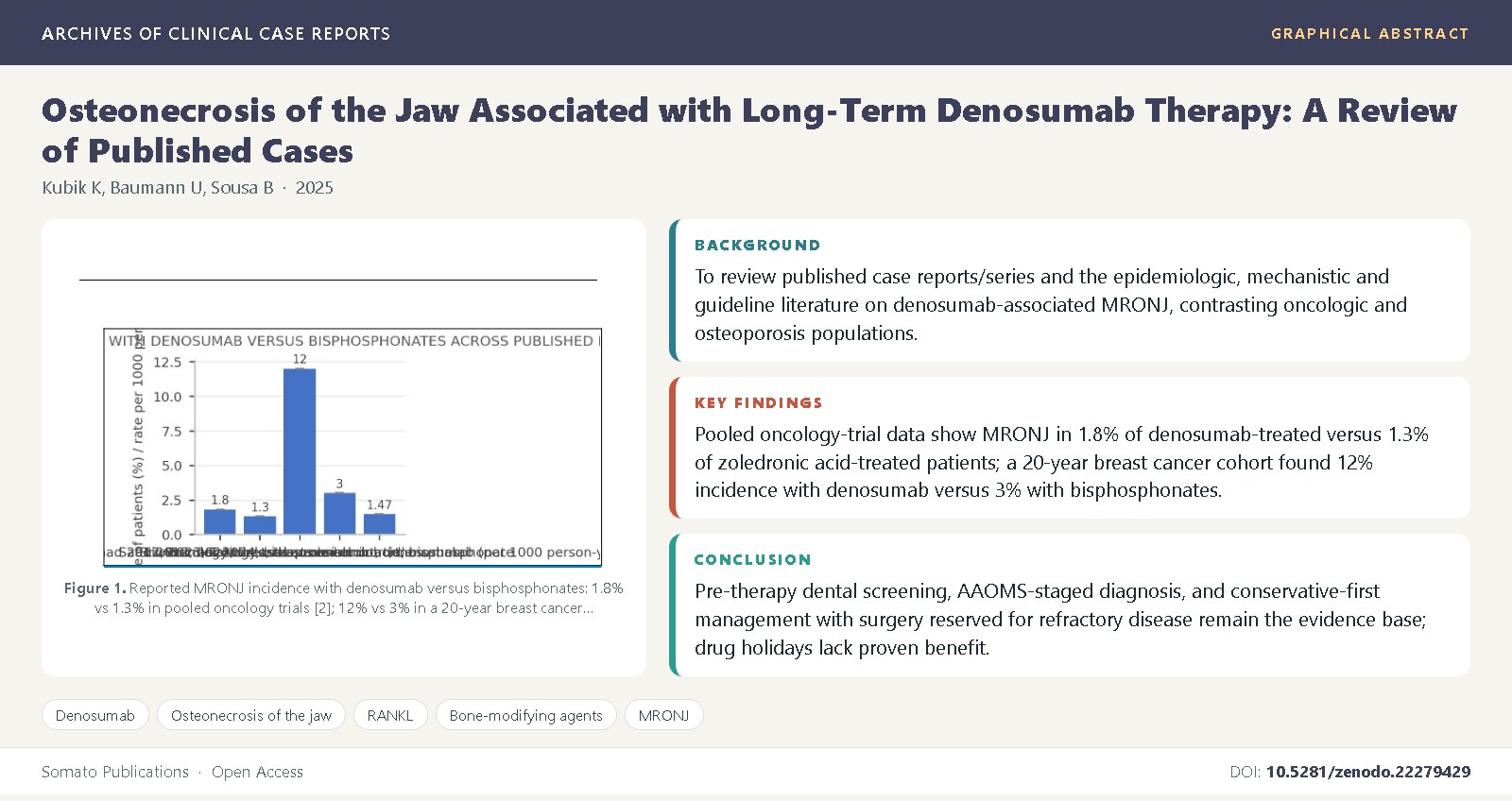This screenshot has width=1512, height=801.
Task: Click the MRONJ keyword tag
Action: click(663, 715)
